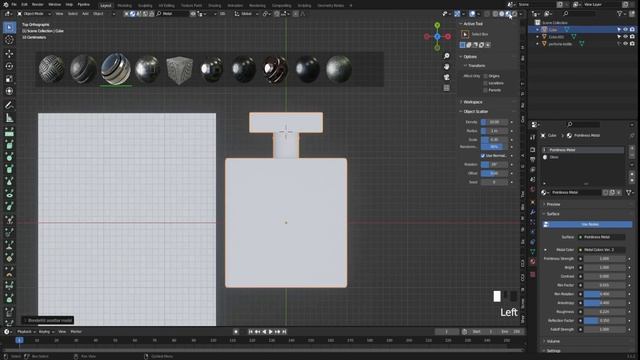
Task: Collapse the Options panel
Action: tap(461, 57)
